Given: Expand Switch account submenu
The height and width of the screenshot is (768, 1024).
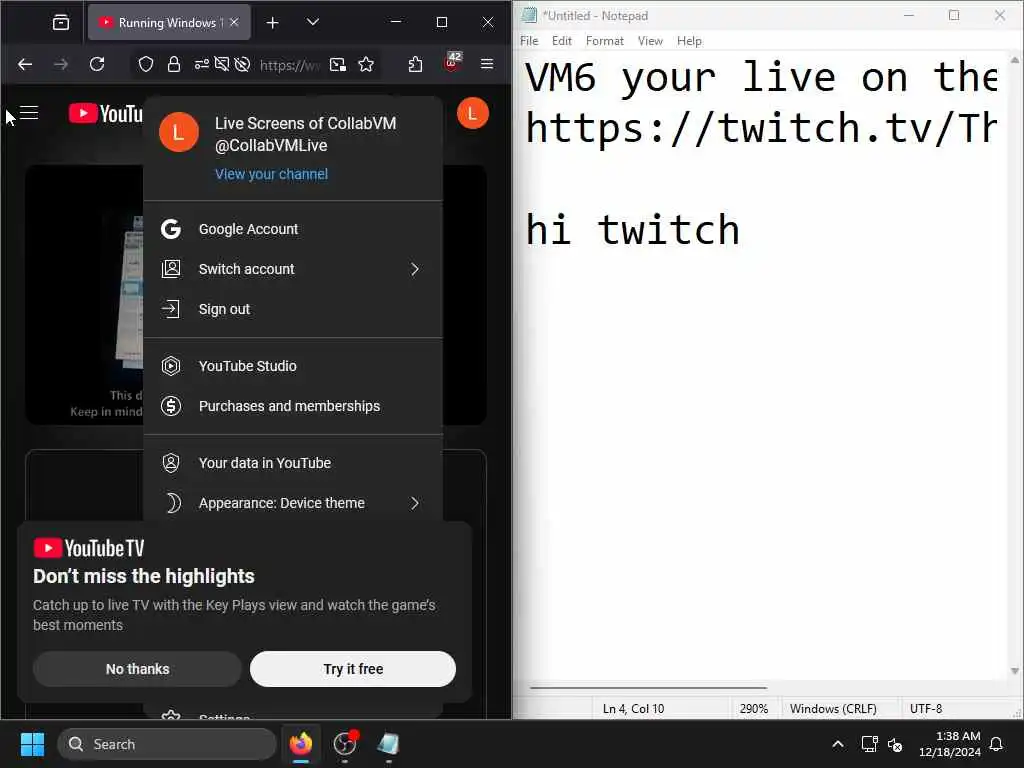Looking at the screenshot, I should 293,269.
